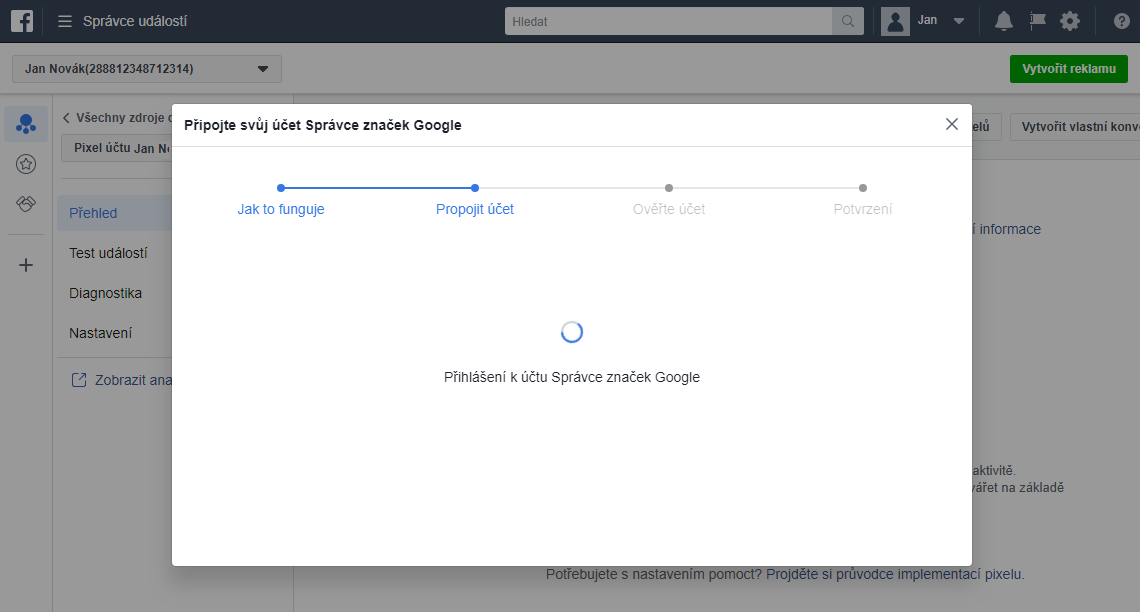This screenshot has height=612, width=1140.
Task: Close the Google Tag Manager dialog
Action: click(x=951, y=124)
